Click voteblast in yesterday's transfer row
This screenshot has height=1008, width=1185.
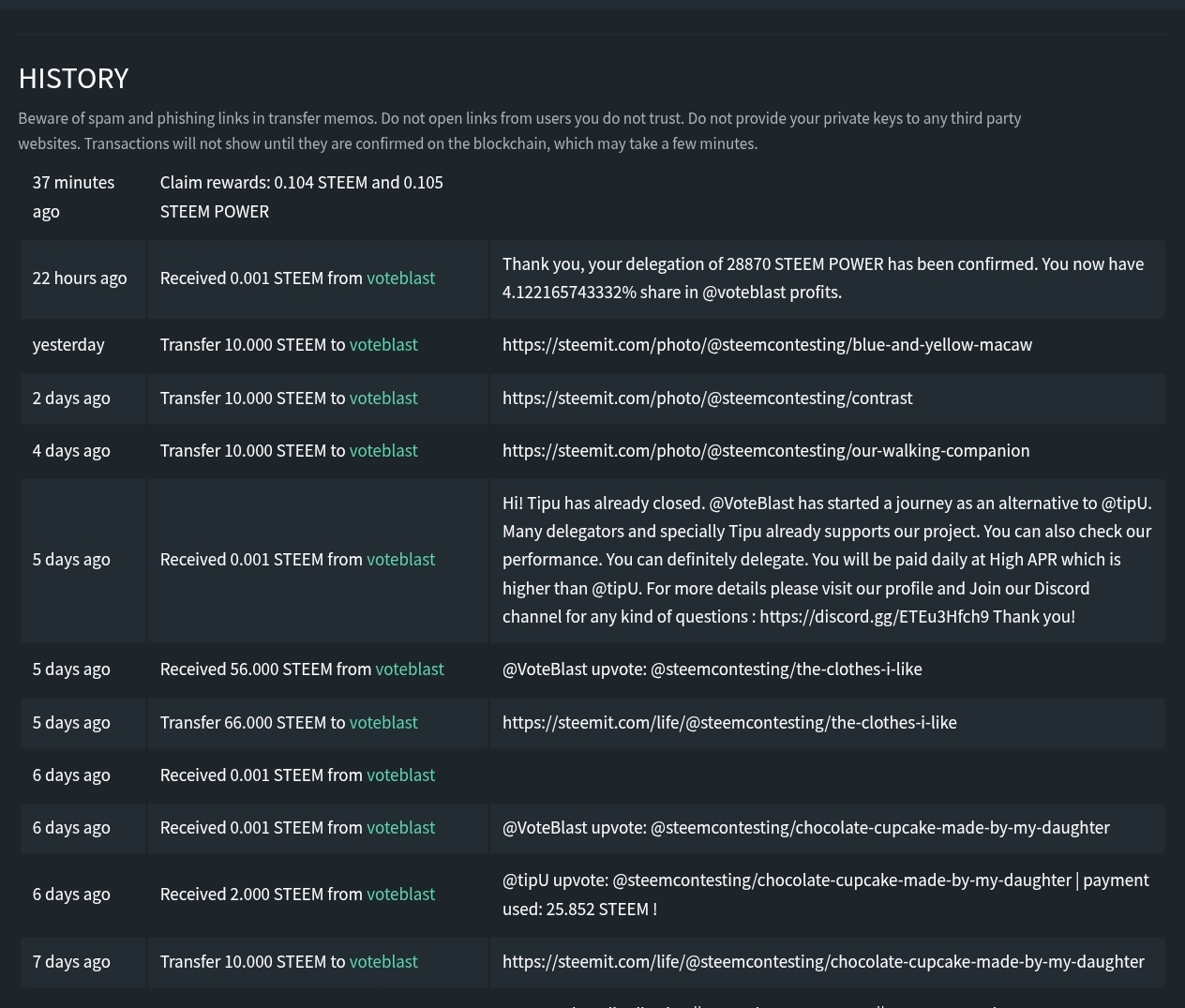click(x=383, y=345)
